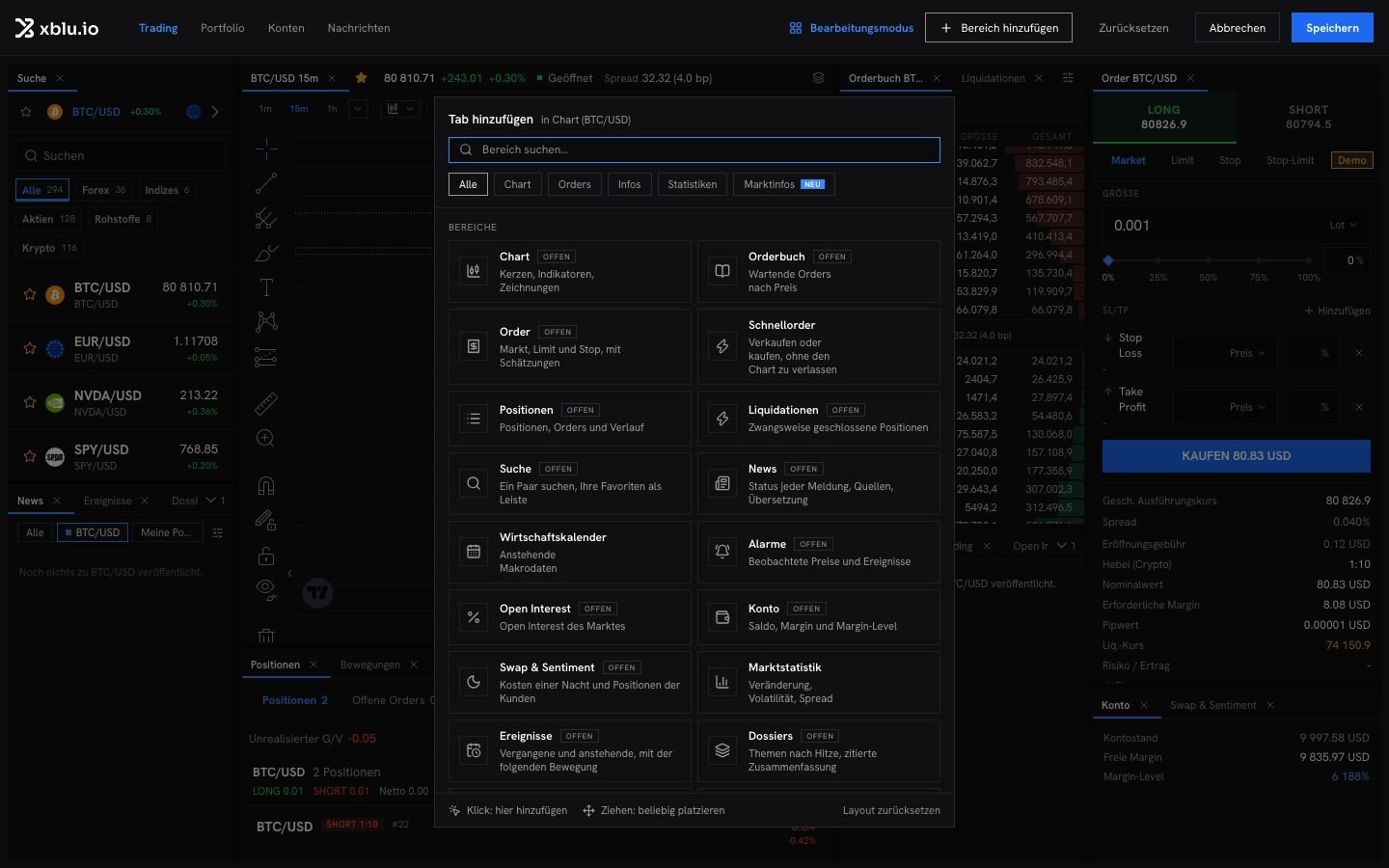The width and height of the screenshot is (1389, 868).
Task: Open the chart type candles dropdown
Action: point(400,109)
